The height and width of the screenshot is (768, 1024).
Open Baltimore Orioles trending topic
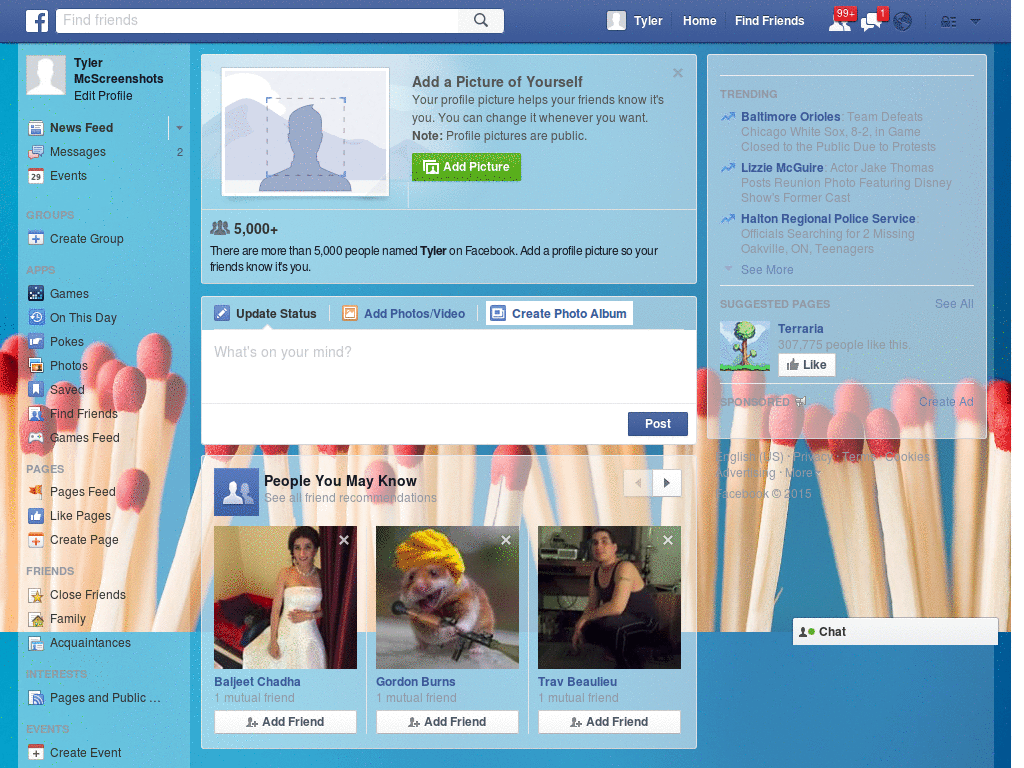[790, 116]
